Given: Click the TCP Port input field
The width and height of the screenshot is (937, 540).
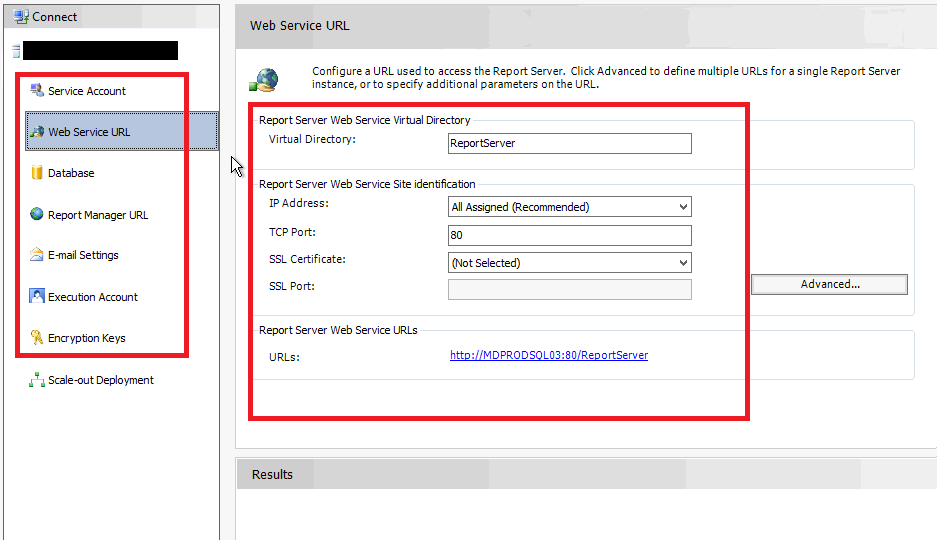Looking at the screenshot, I should click(570, 236).
